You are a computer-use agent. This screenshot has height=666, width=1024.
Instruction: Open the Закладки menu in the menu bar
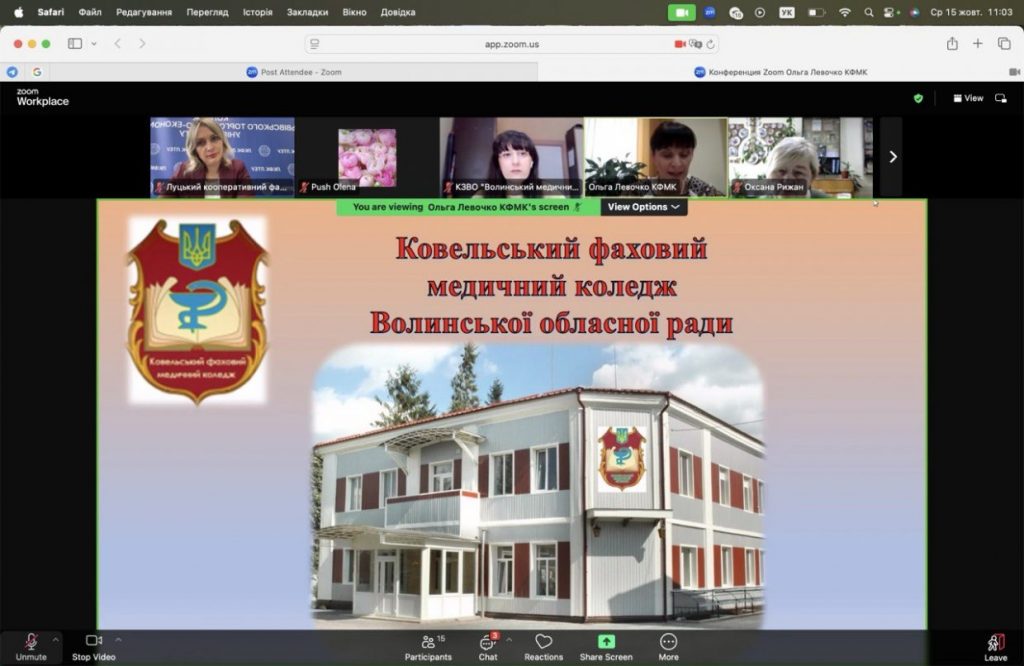(307, 12)
